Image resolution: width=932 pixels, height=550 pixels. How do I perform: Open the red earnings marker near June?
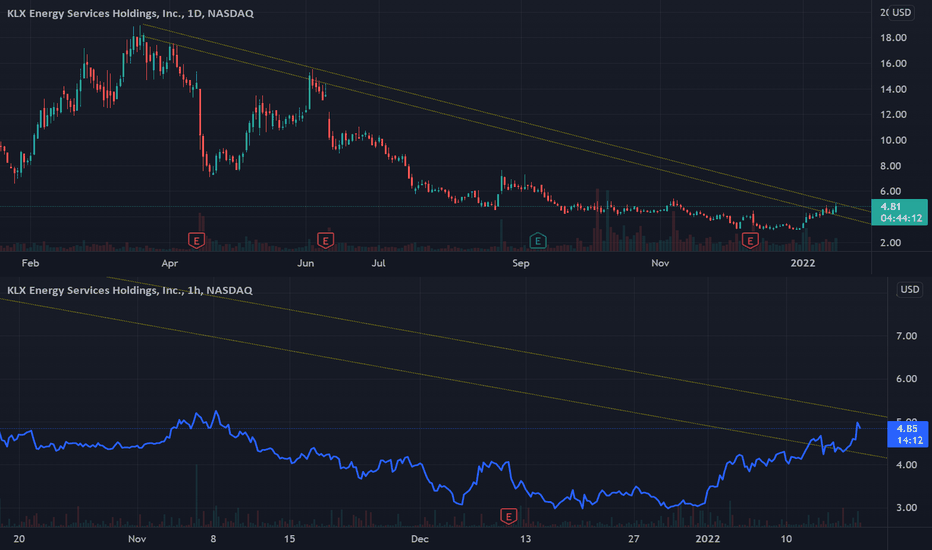click(x=325, y=240)
